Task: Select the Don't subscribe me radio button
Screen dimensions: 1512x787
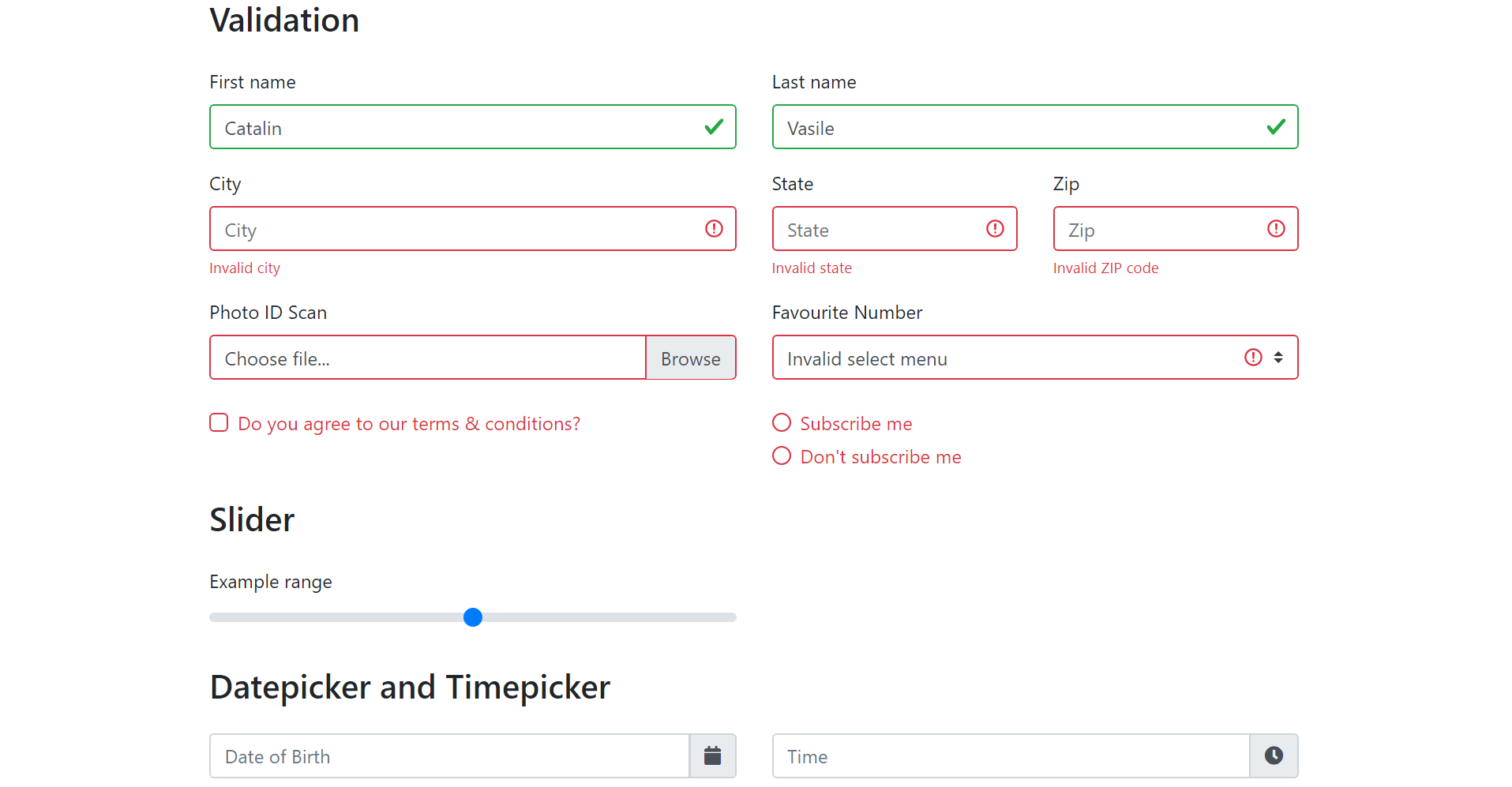Action: [781, 455]
